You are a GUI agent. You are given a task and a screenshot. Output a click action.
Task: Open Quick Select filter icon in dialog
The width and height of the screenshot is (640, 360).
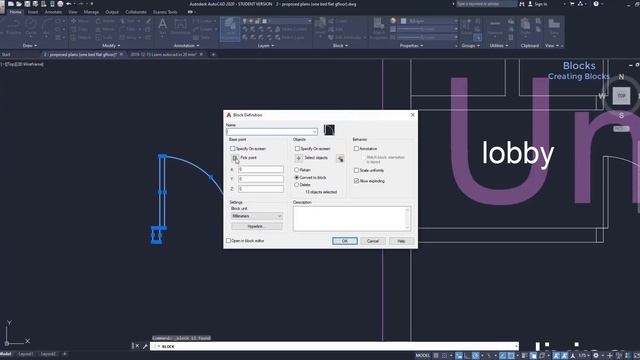click(x=340, y=158)
